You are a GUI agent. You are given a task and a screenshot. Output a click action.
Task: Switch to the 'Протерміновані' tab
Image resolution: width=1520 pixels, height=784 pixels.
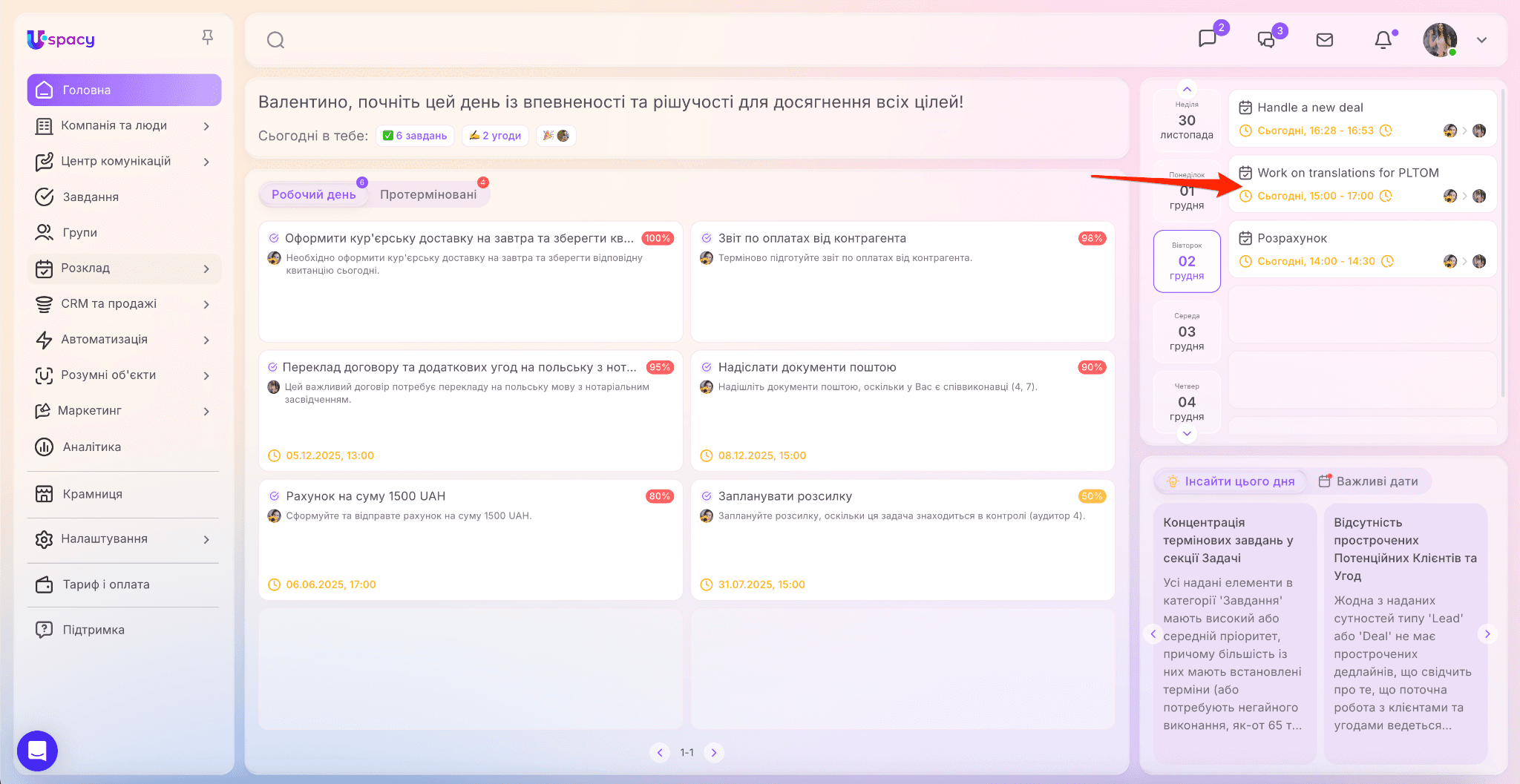428,194
